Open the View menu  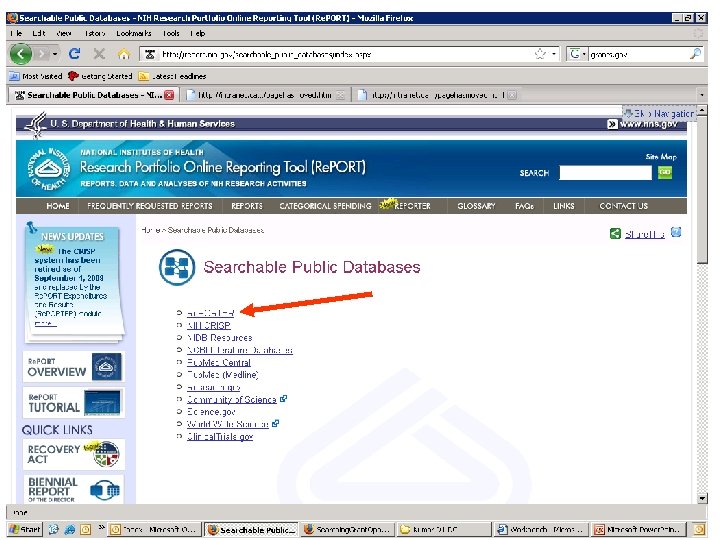coord(64,33)
